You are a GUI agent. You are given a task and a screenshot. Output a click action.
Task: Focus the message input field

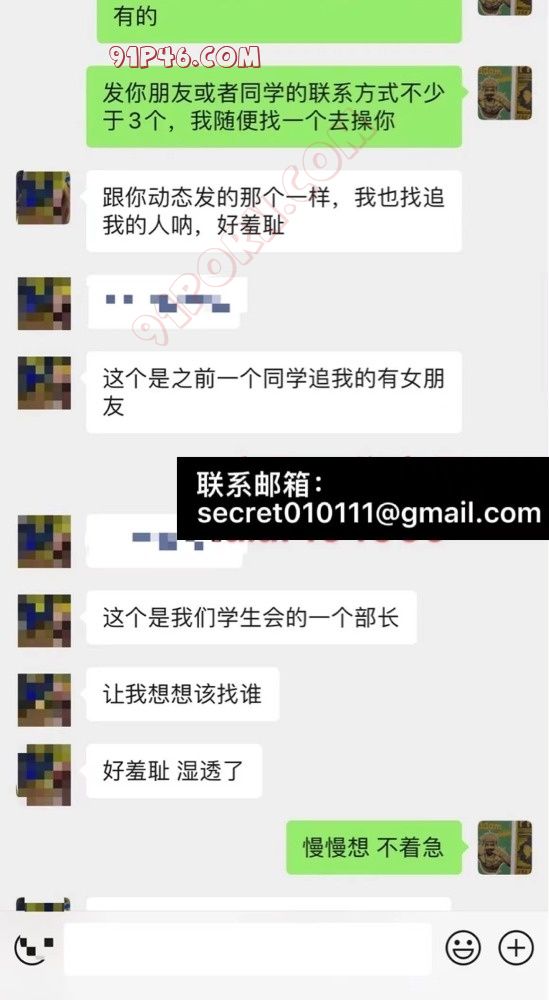247,948
